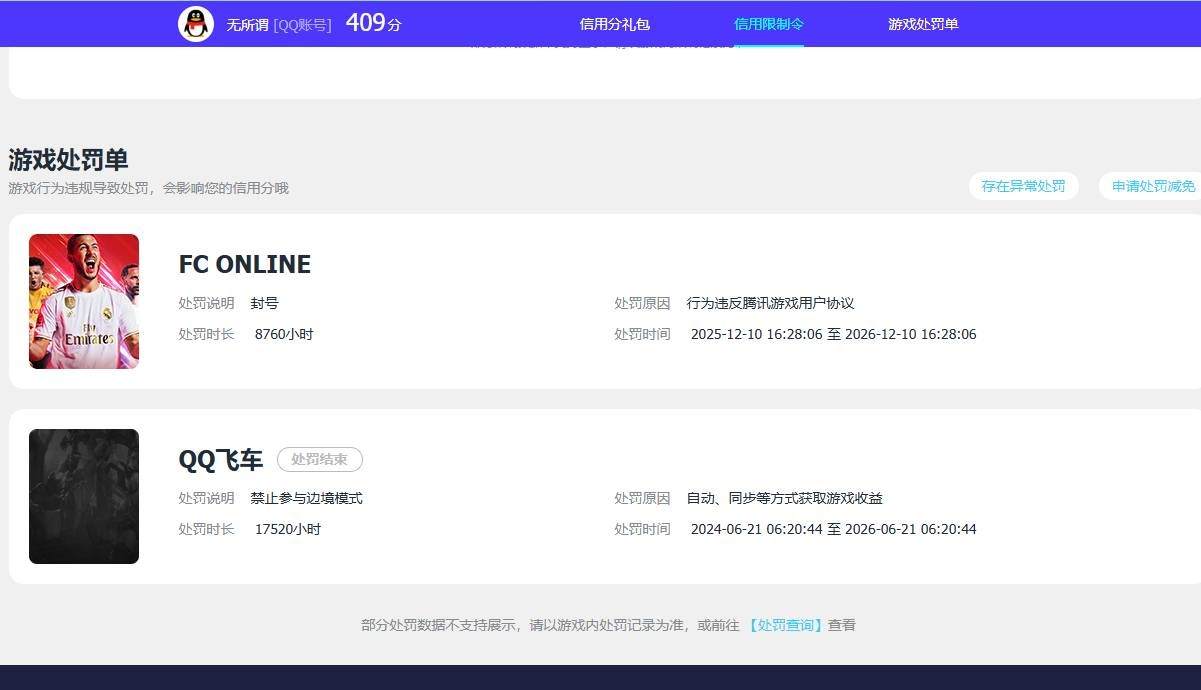
Task: Click the 8760小时 penalty duration
Action: pos(284,334)
